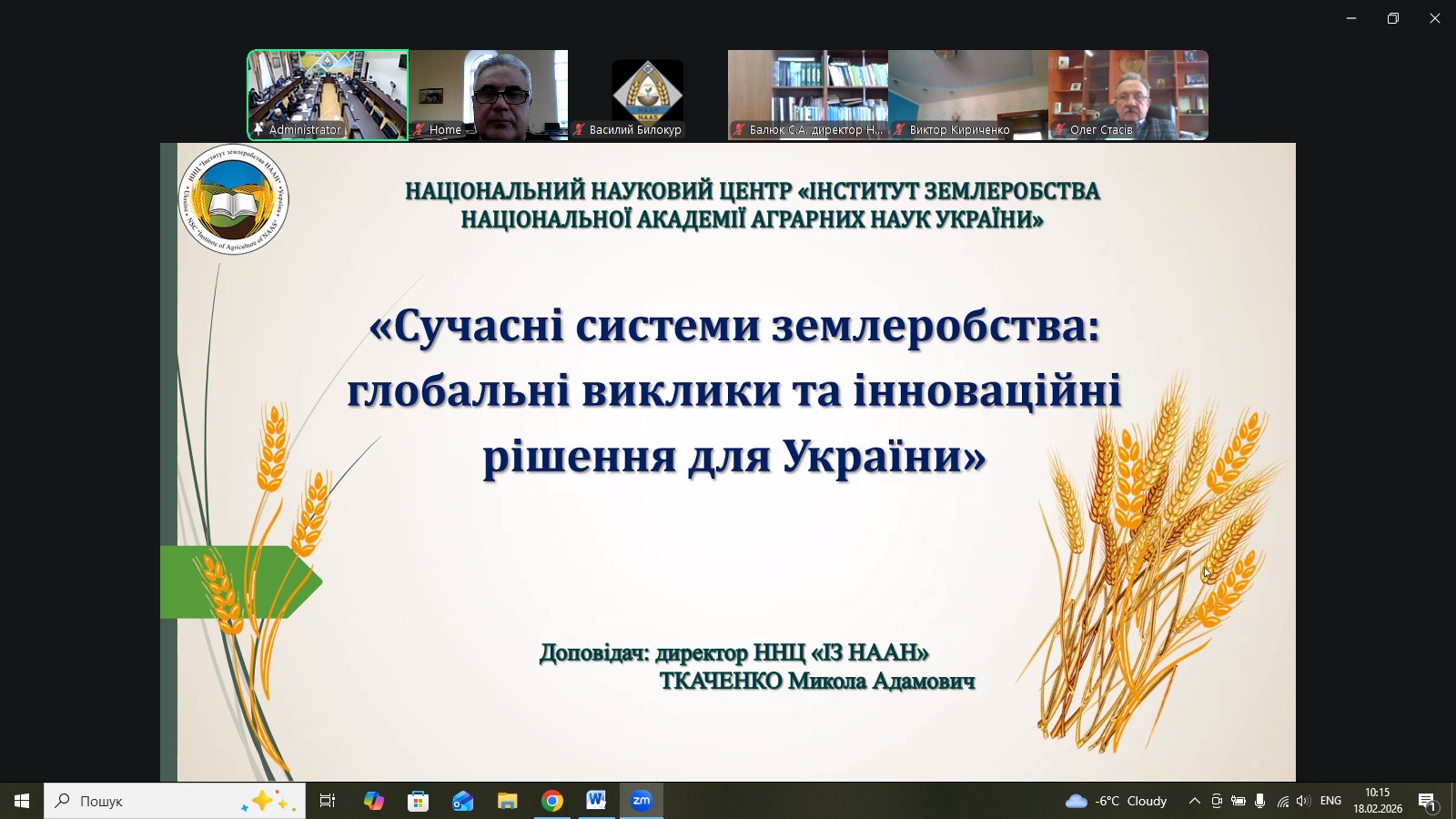Screen dimensions: 1456x819
Task: Toggle the microphone icon in system tray
Action: [x=1260, y=801]
